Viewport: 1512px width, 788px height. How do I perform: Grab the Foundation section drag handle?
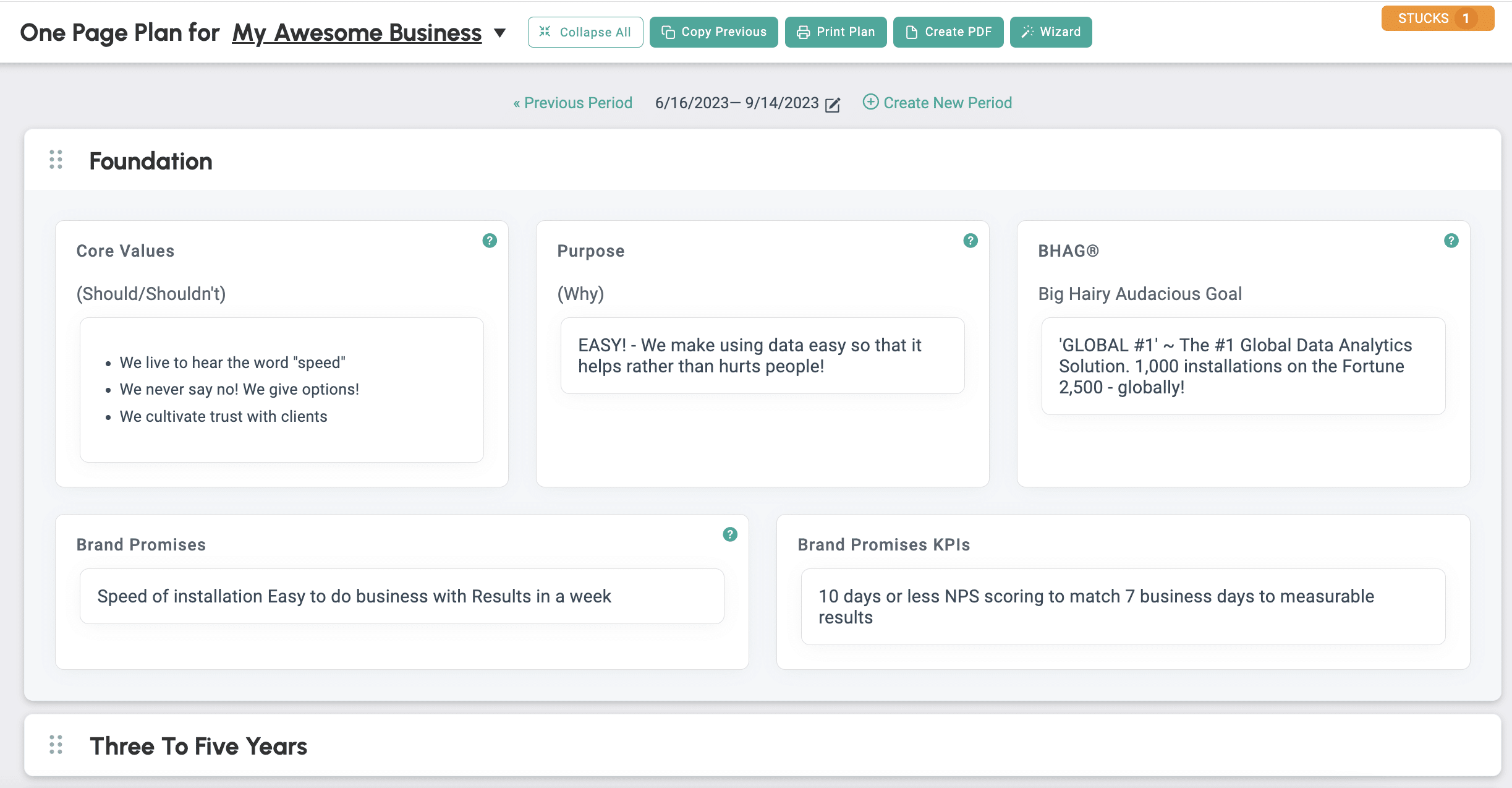(x=56, y=160)
